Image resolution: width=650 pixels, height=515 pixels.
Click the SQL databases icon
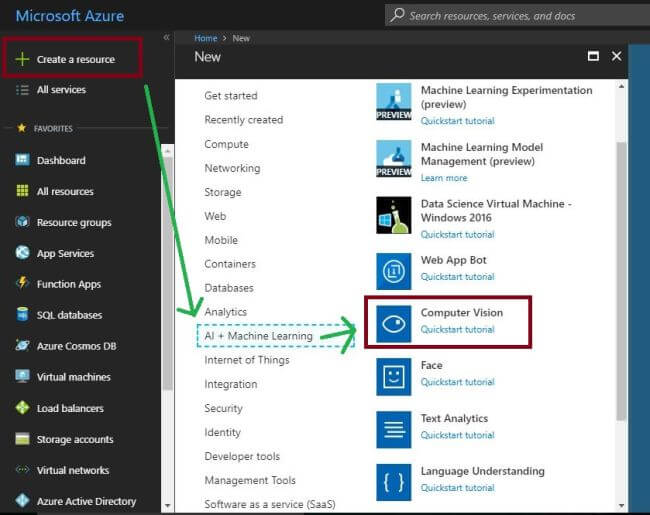coord(22,315)
